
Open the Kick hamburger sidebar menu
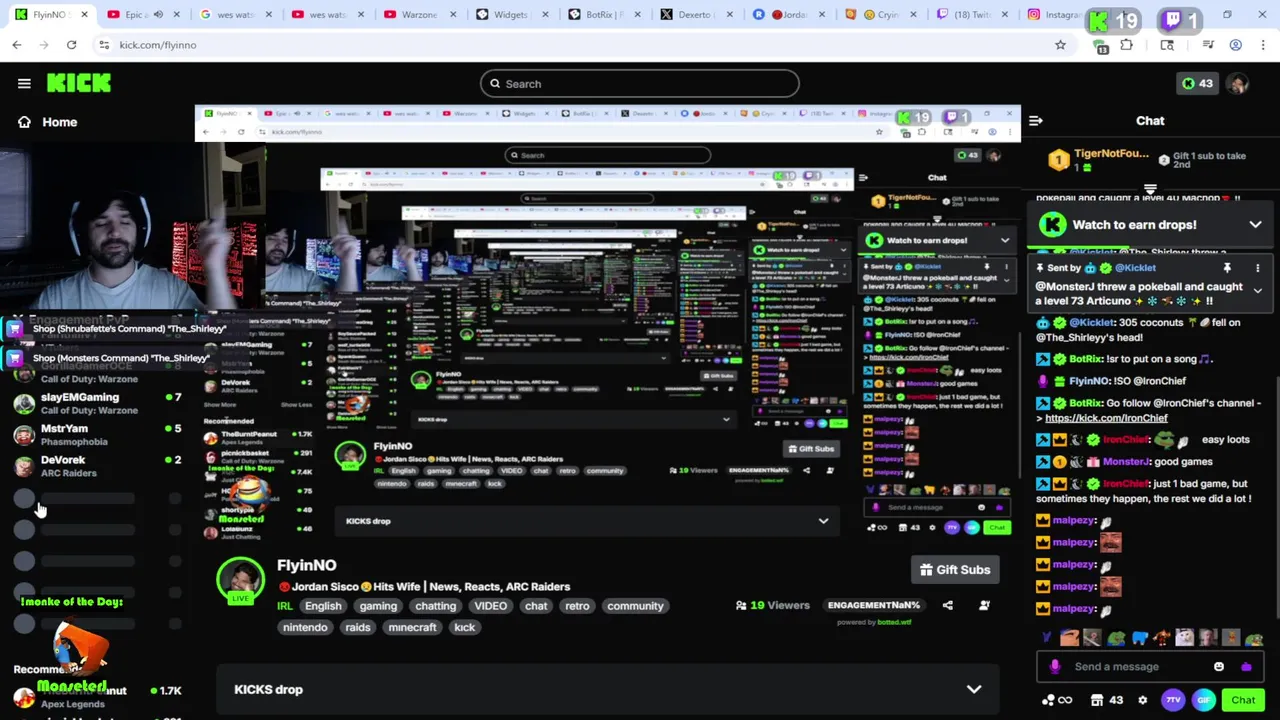tap(24, 84)
